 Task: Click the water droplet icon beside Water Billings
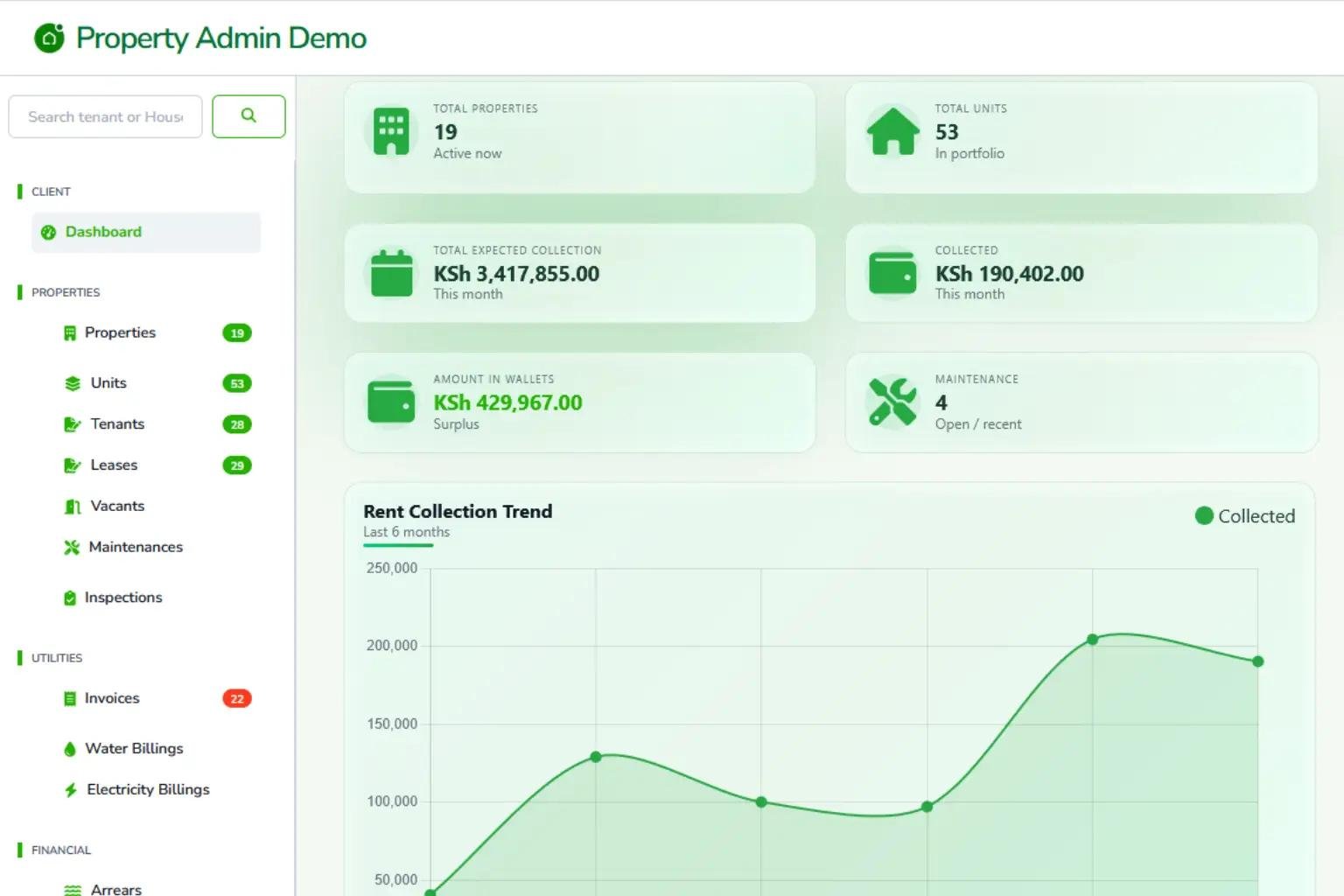[x=70, y=749]
